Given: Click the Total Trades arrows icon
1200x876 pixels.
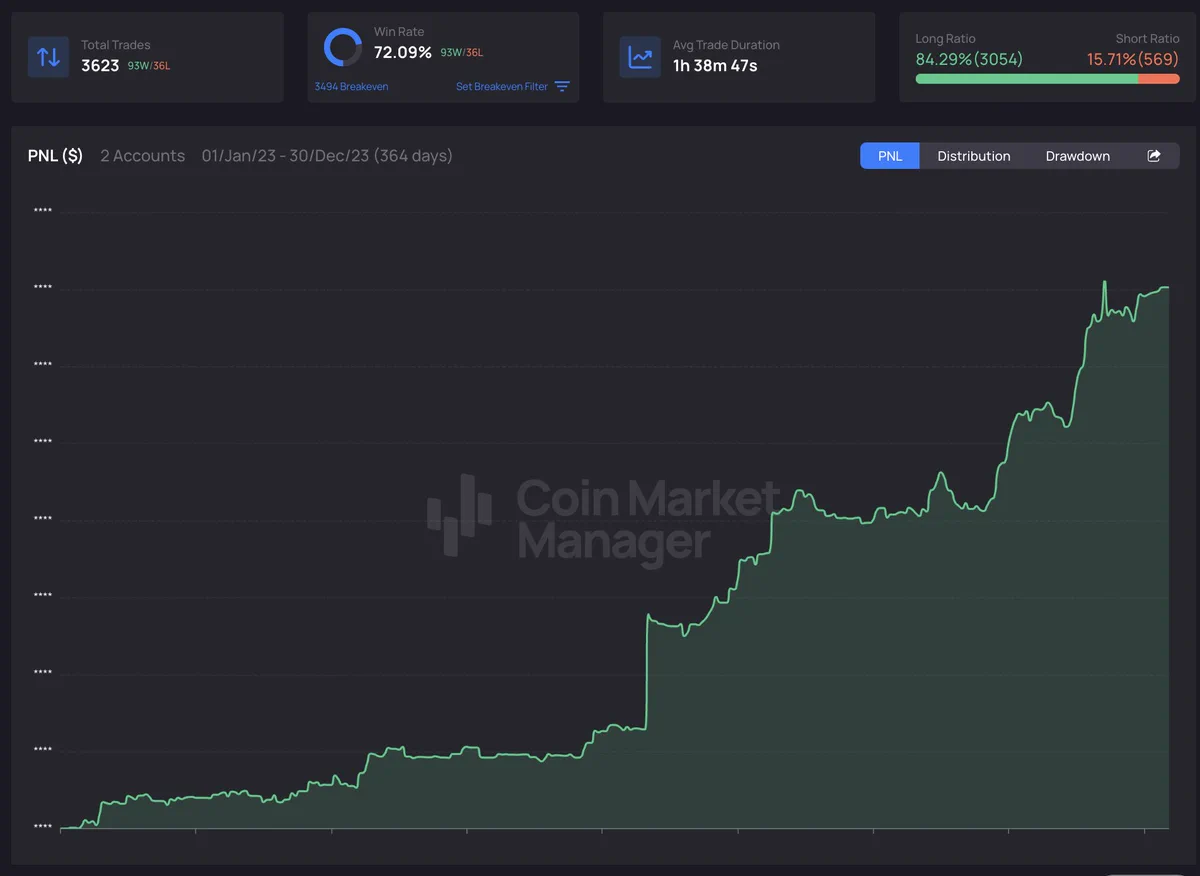Looking at the screenshot, I should (48, 57).
